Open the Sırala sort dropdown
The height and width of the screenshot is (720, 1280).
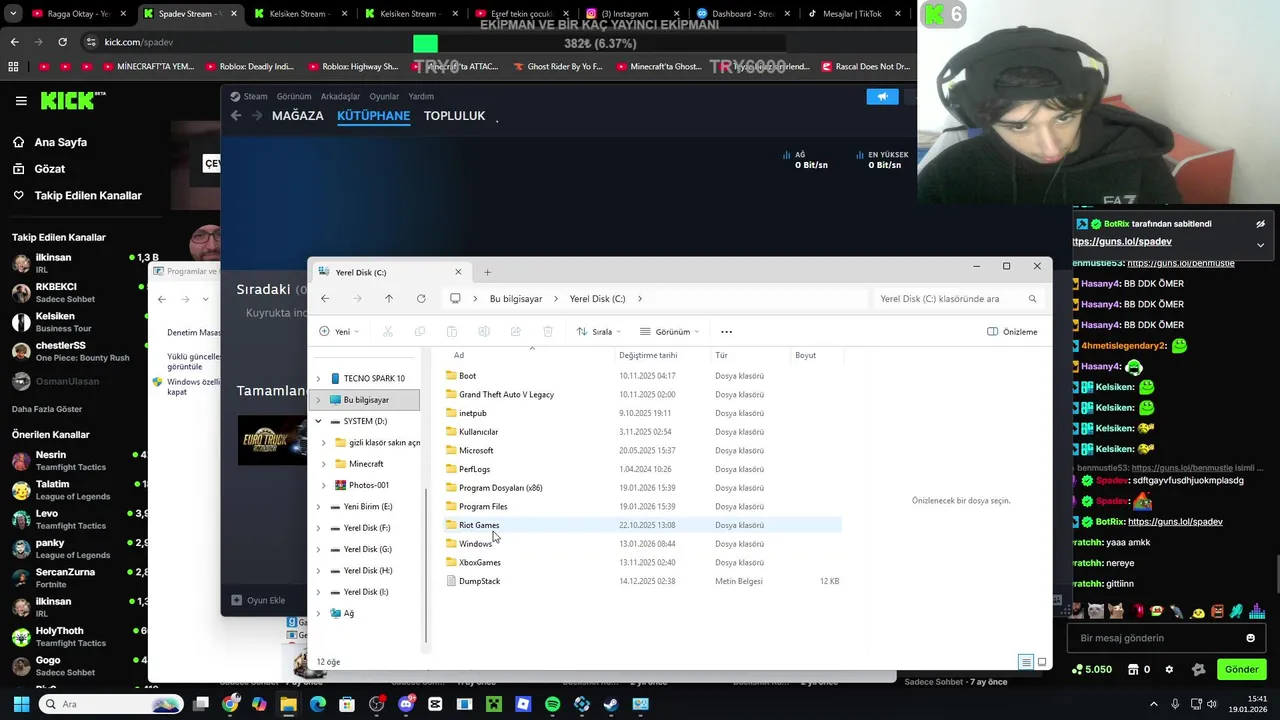coord(598,332)
